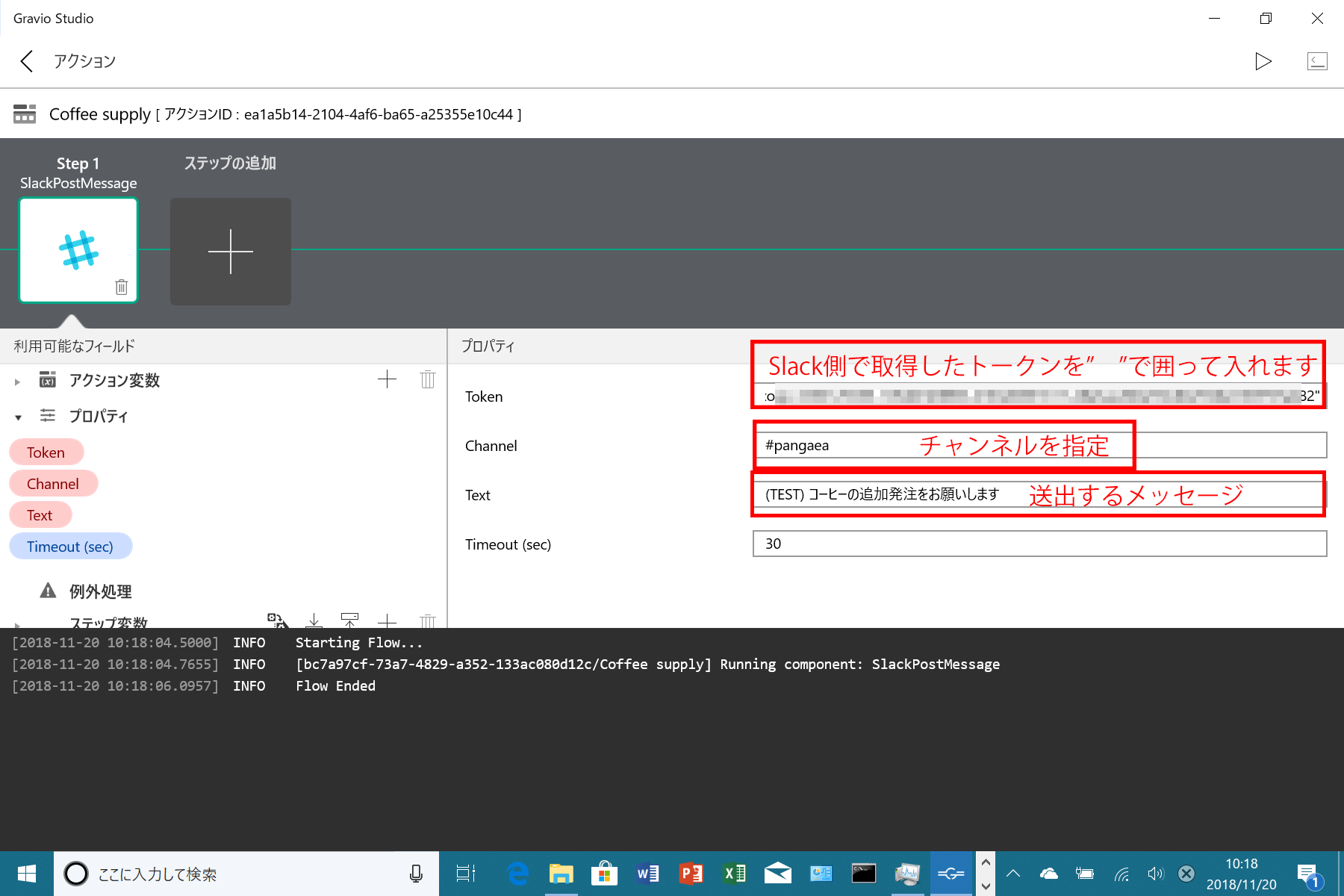
Task: Click the Cortana search box
Action: 246,874
